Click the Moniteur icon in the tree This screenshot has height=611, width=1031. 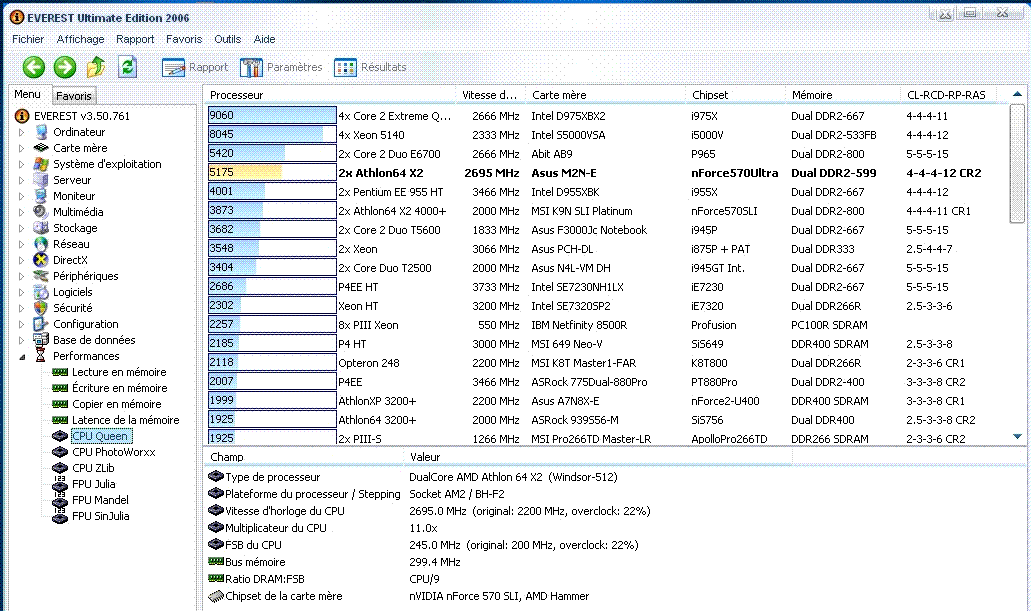41,196
